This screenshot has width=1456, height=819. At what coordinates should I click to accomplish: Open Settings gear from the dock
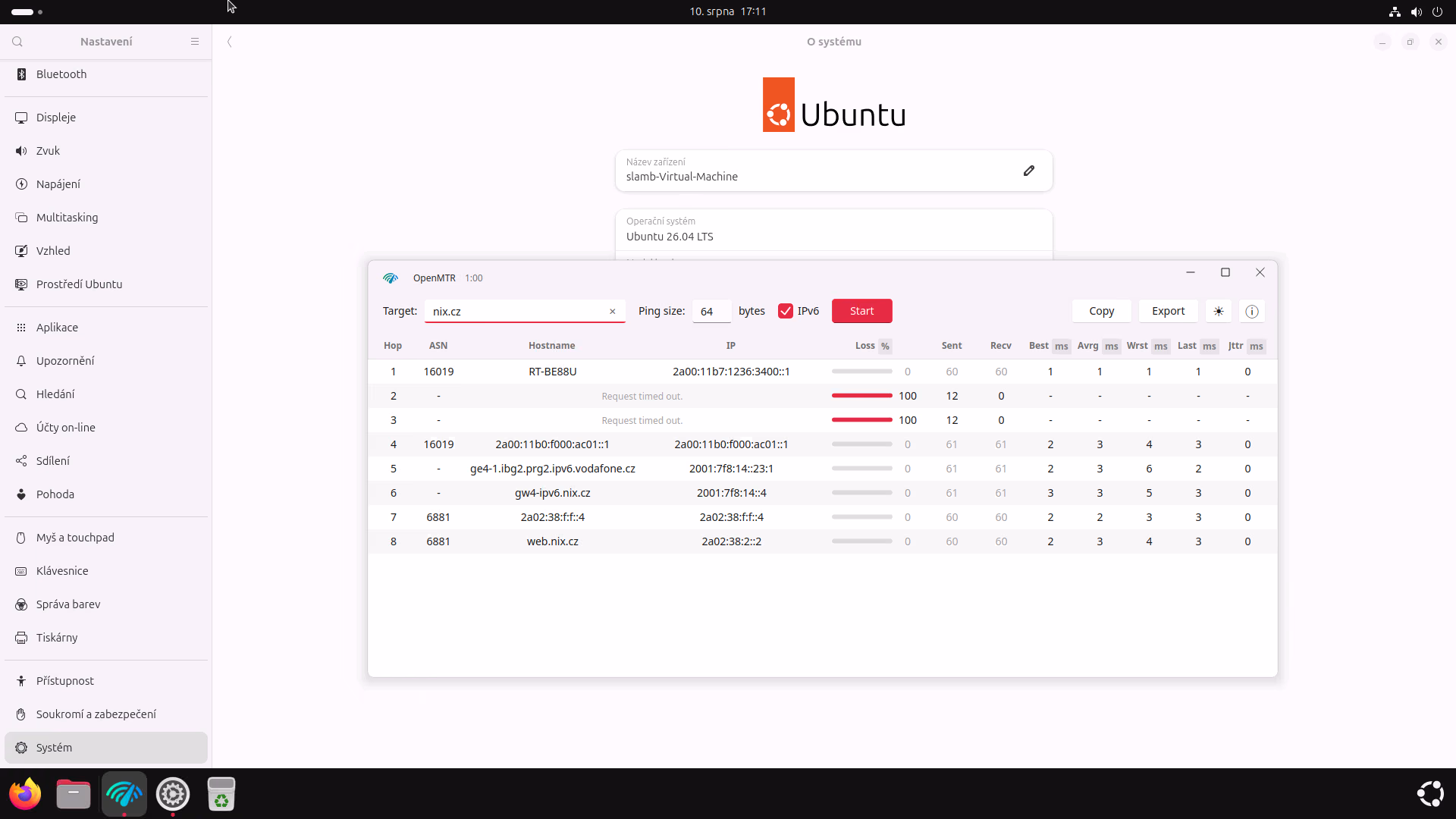pyautogui.click(x=173, y=794)
